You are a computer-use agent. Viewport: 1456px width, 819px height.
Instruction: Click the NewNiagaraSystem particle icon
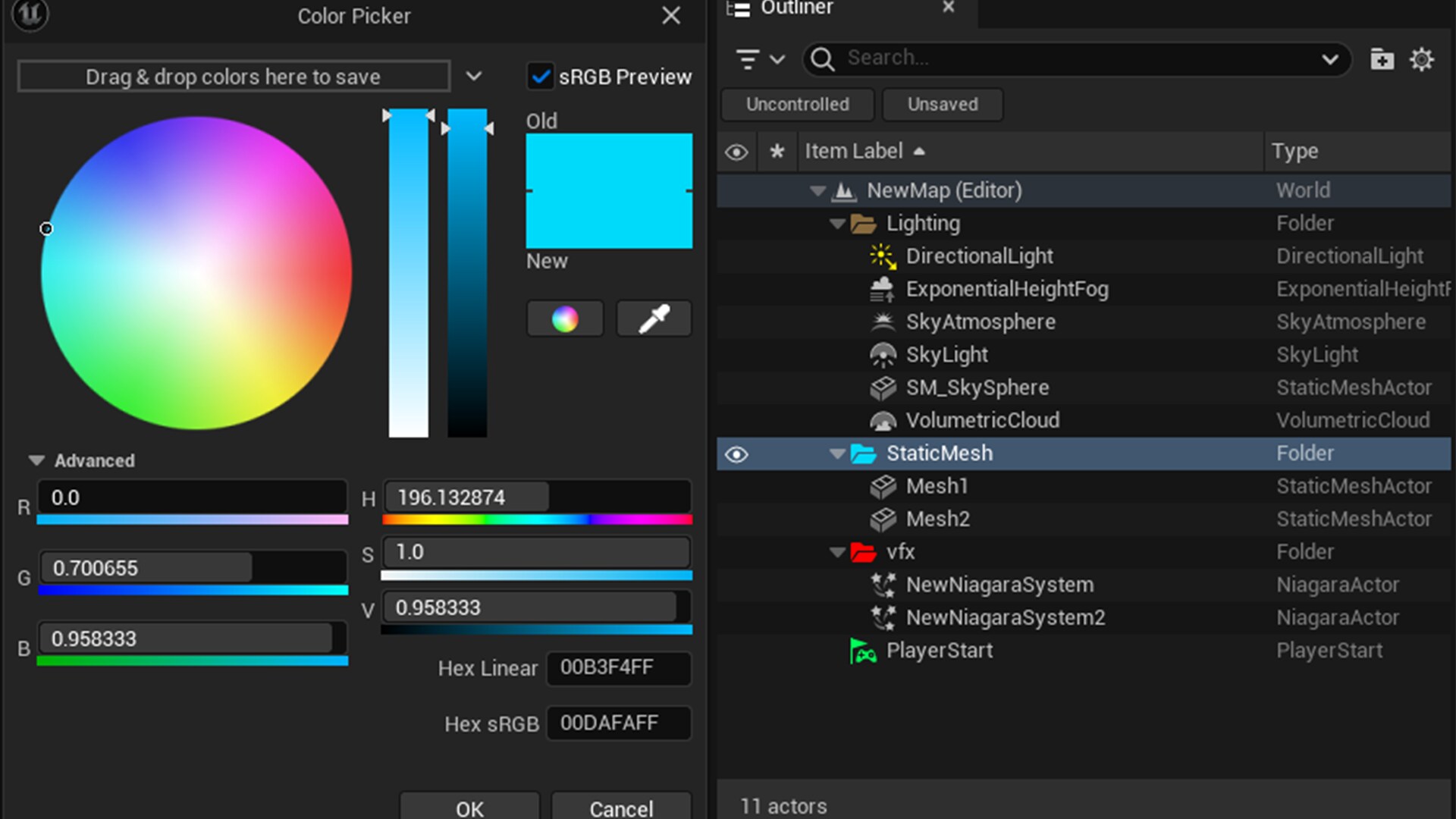pyautogui.click(x=882, y=585)
